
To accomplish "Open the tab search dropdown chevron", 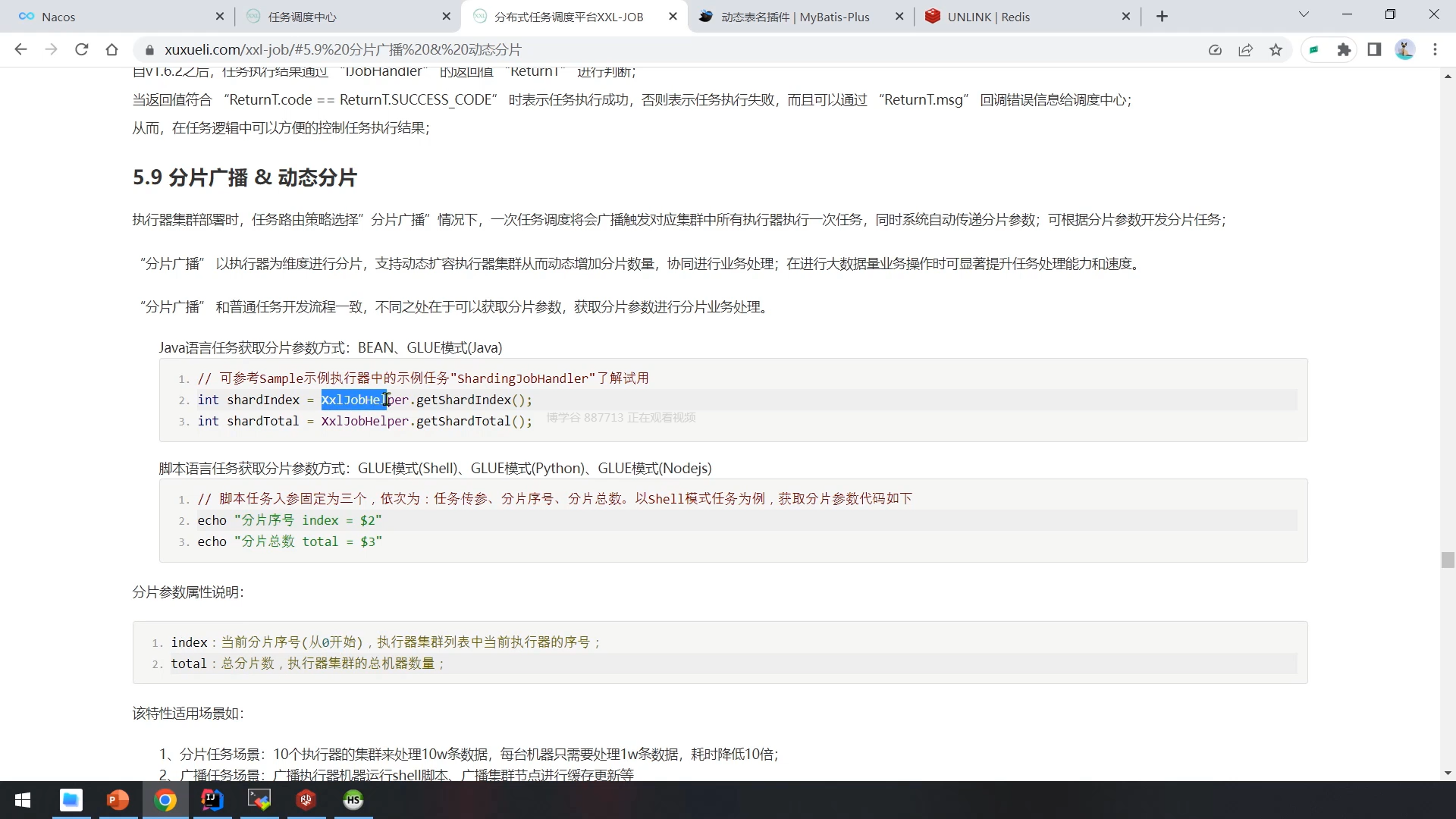I will point(1304,14).
